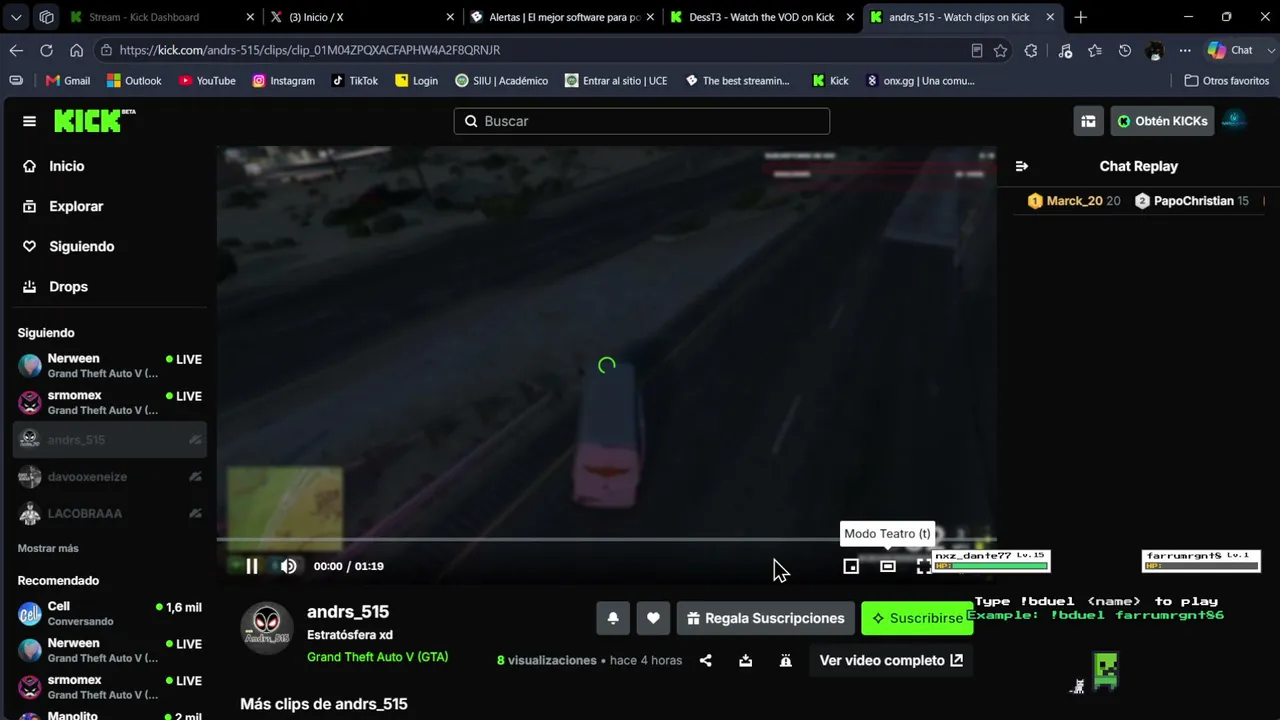
Task: Go to the browser home page
Action: 76,50
